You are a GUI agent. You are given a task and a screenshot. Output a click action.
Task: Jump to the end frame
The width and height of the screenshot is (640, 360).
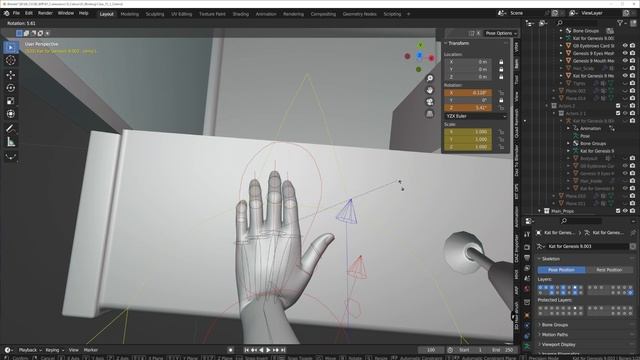283,350
